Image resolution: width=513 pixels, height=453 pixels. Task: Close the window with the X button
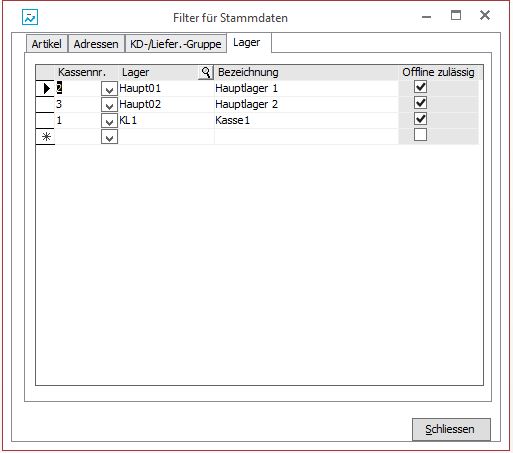[485, 15]
